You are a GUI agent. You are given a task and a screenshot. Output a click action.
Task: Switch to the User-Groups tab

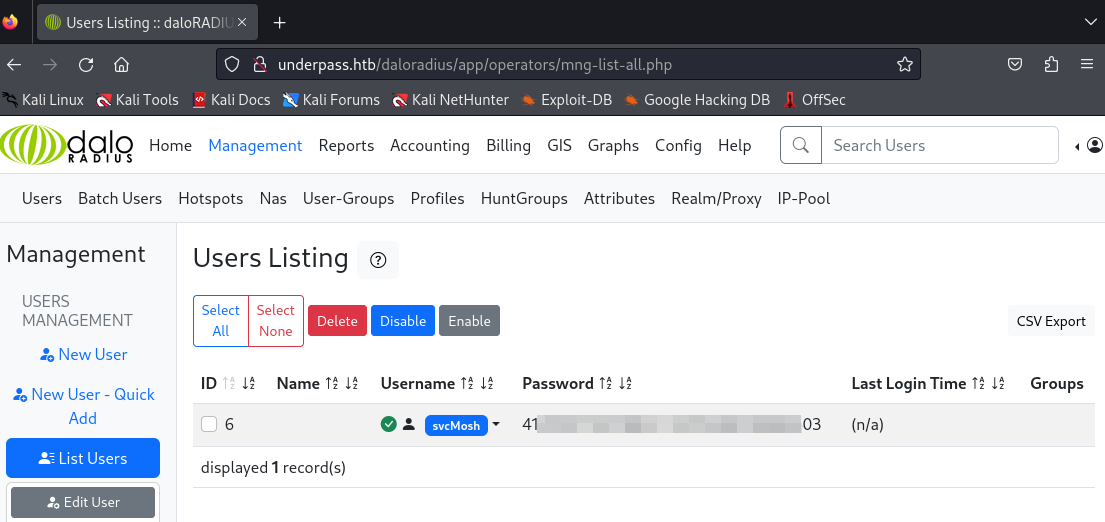pyautogui.click(x=348, y=198)
